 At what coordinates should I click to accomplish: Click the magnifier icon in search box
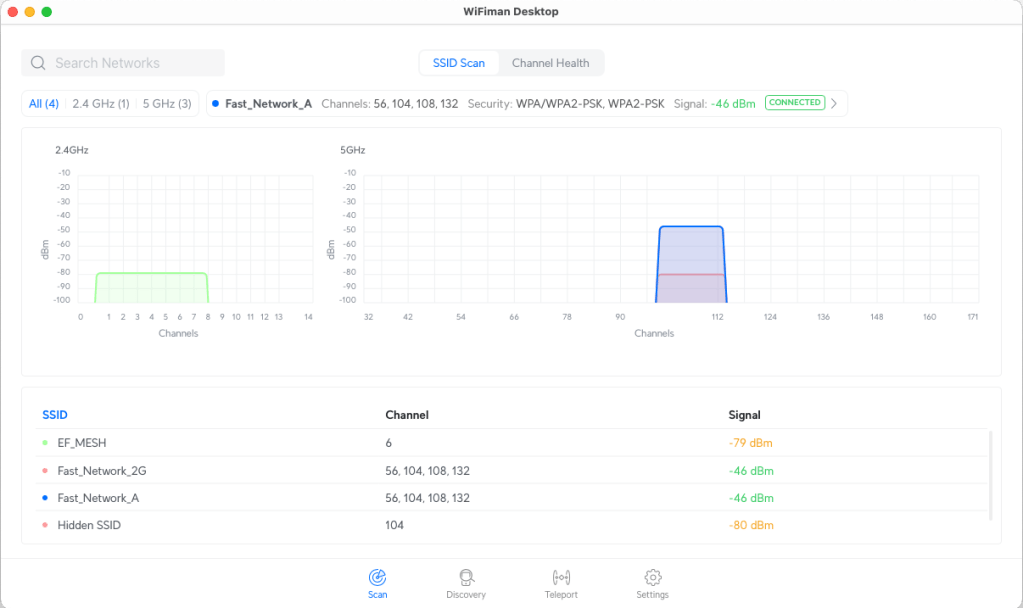coord(38,63)
